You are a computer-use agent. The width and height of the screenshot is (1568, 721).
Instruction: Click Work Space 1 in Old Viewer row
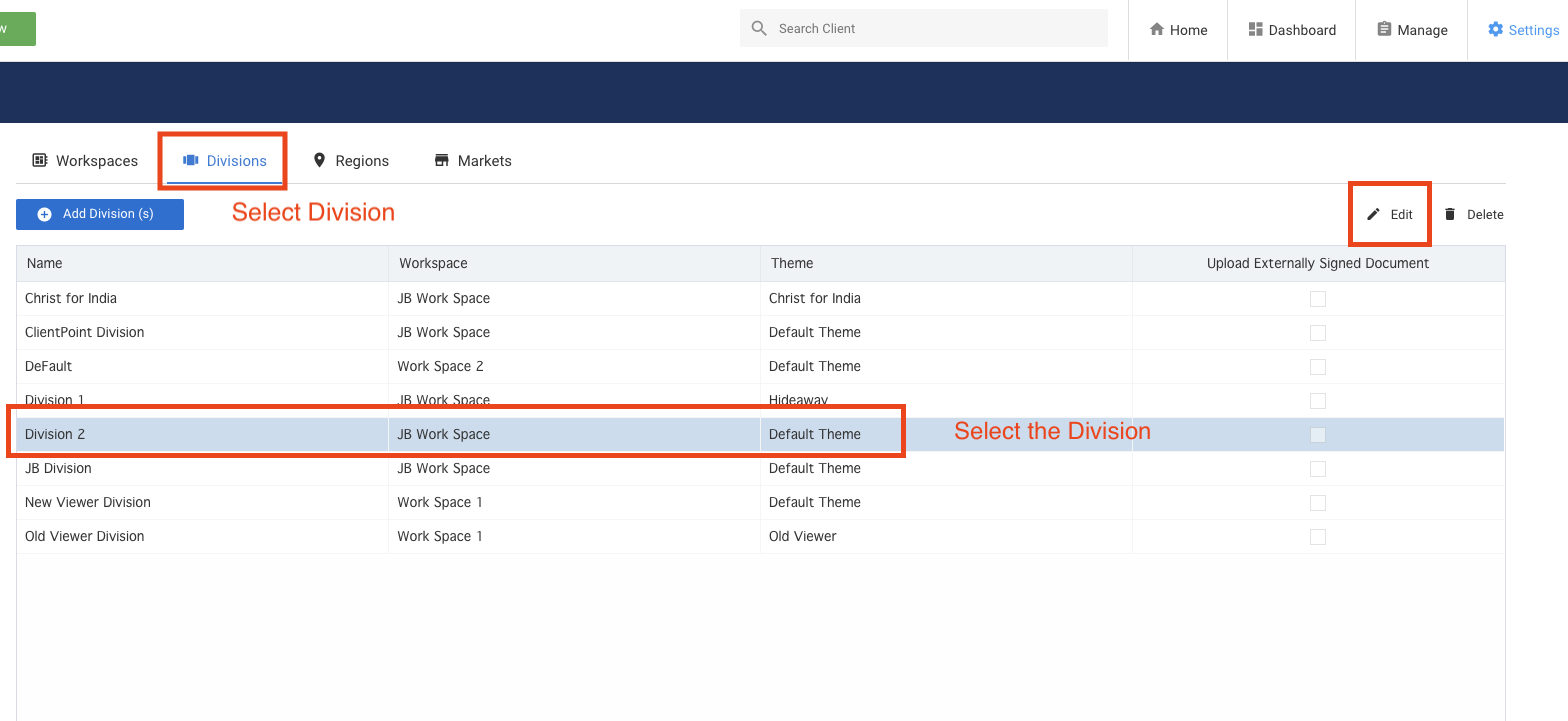pyautogui.click(x=440, y=536)
